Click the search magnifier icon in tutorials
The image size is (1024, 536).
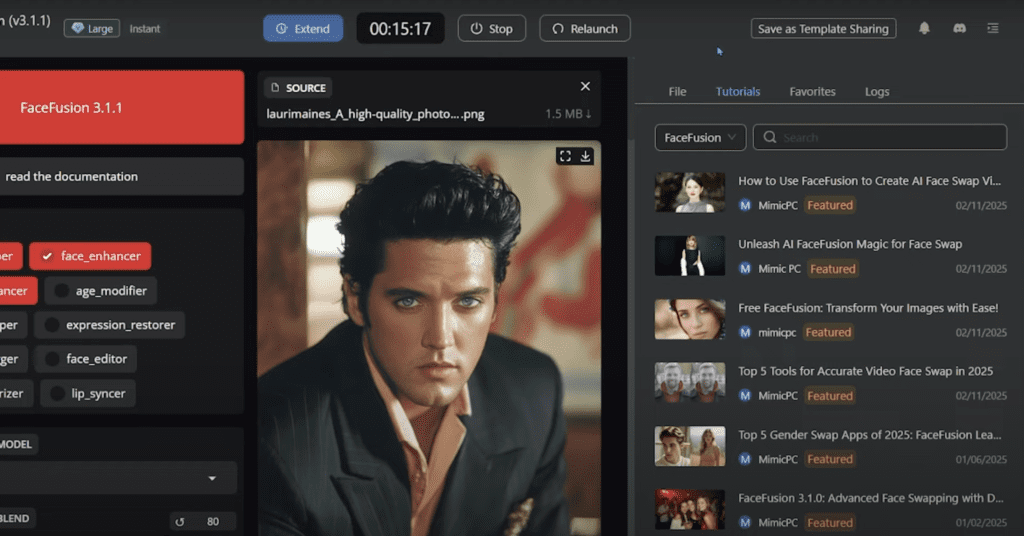770,138
